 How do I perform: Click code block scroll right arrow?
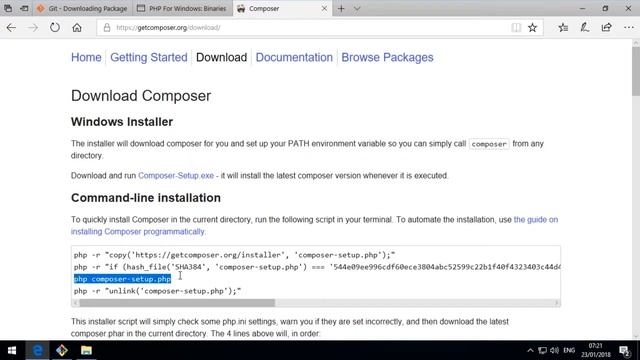tap(556, 303)
